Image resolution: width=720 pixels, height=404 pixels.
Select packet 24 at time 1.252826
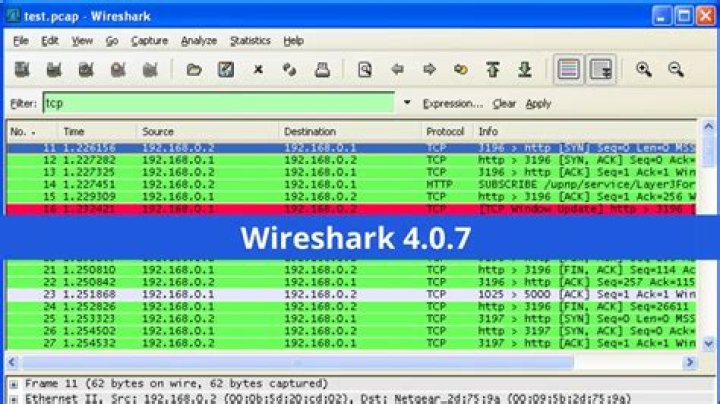(x=351, y=306)
